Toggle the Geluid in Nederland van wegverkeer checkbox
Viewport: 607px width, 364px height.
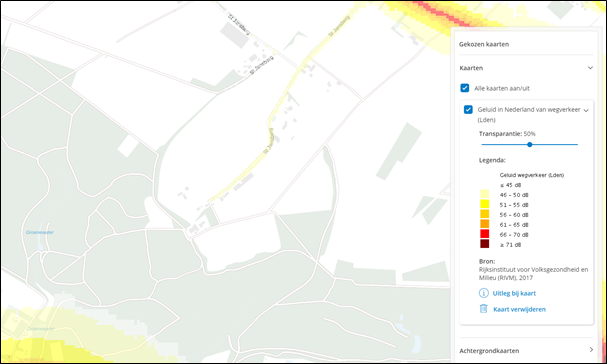pos(468,110)
